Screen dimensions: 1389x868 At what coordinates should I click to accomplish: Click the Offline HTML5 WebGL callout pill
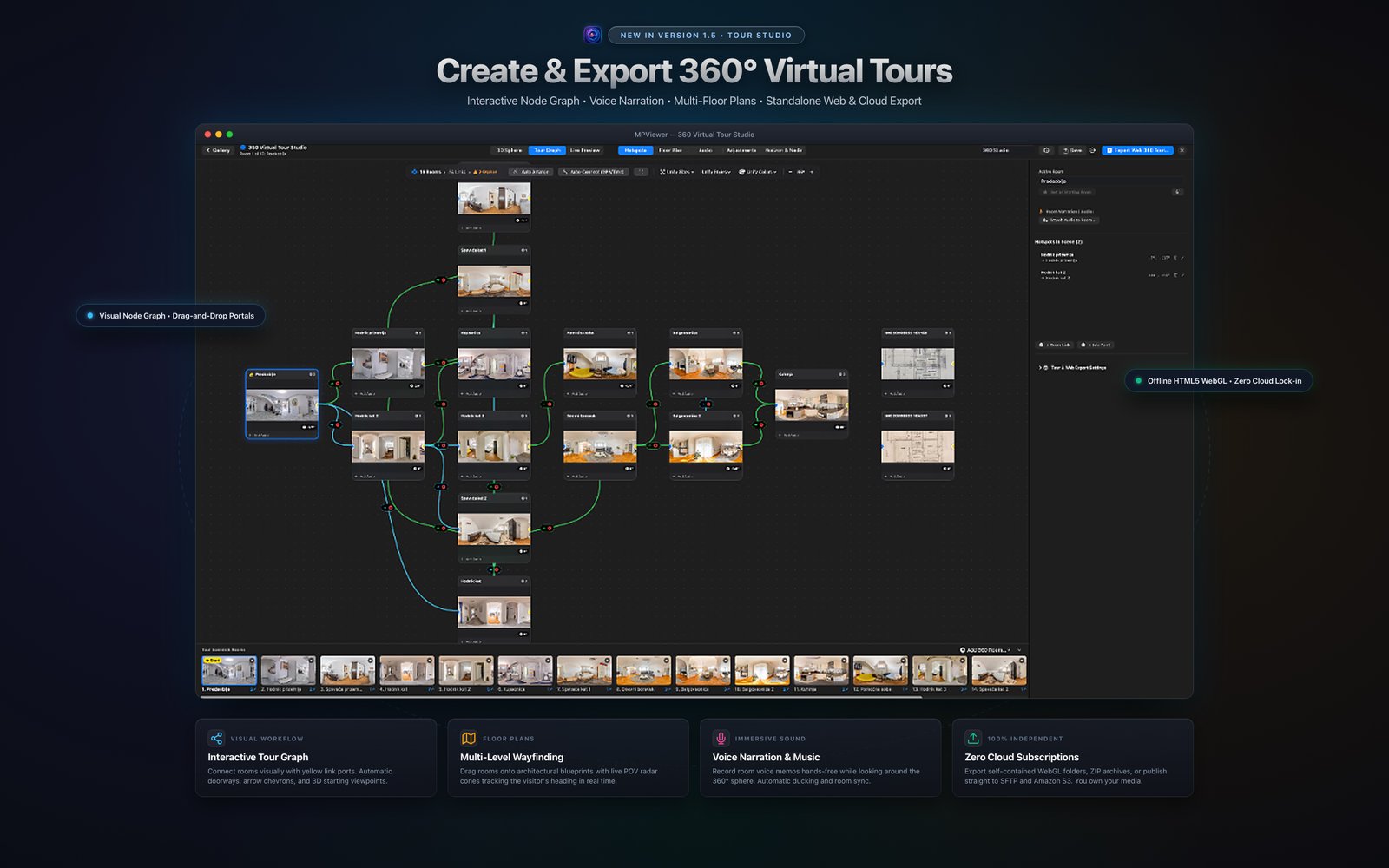tap(1219, 381)
